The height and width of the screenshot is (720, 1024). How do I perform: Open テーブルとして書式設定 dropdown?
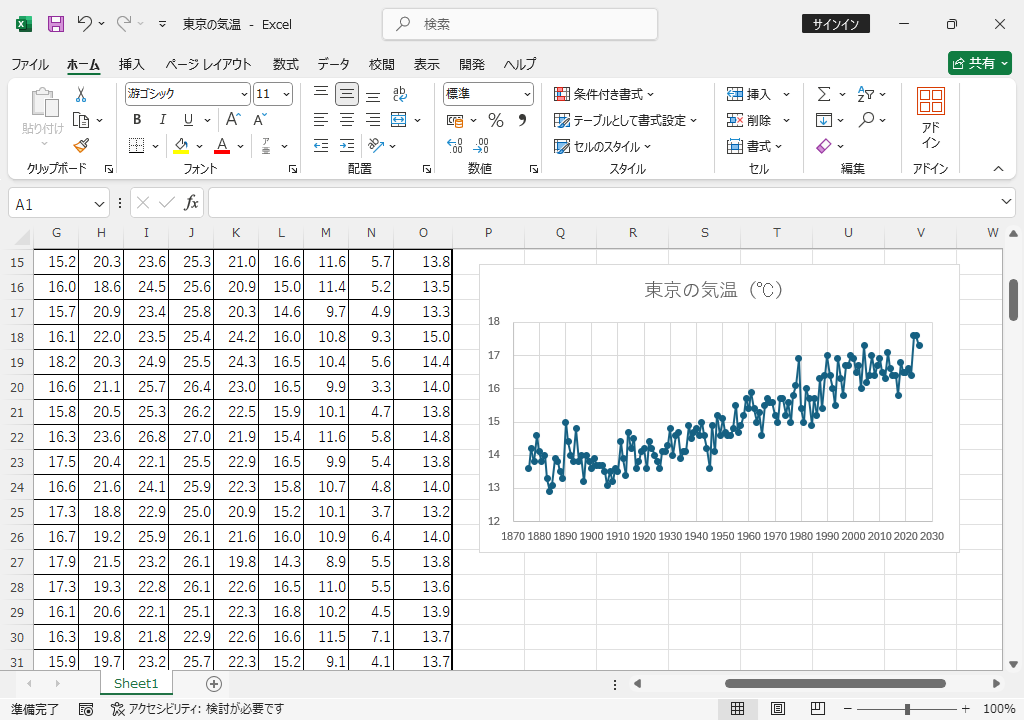click(x=626, y=120)
